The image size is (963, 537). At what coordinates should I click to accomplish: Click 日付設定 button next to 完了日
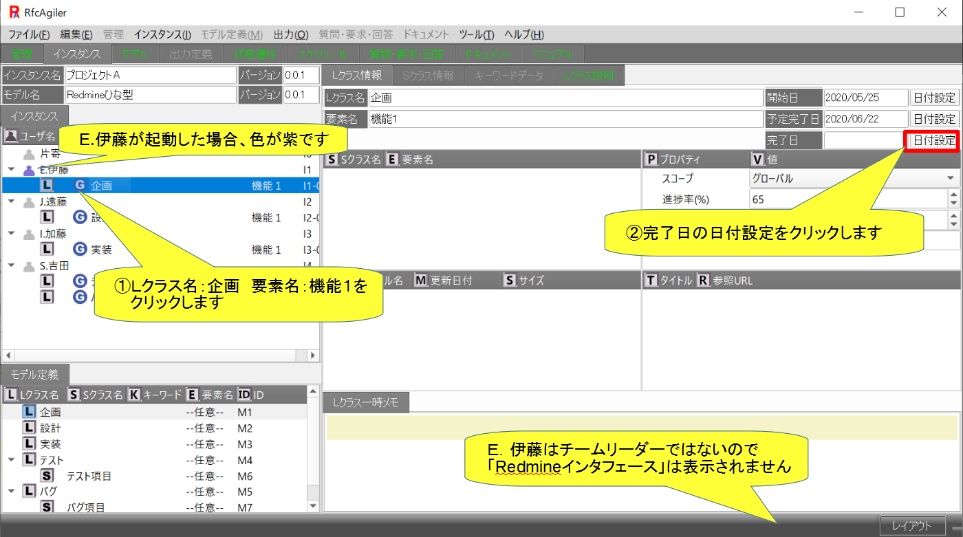tap(934, 140)
